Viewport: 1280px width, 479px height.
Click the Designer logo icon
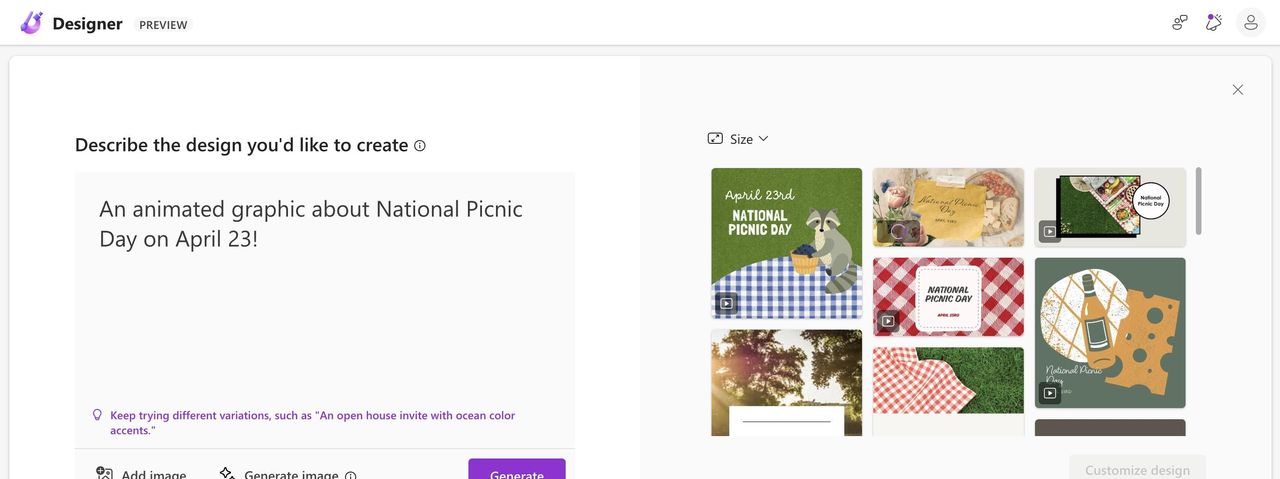click(x=31, y=23)
